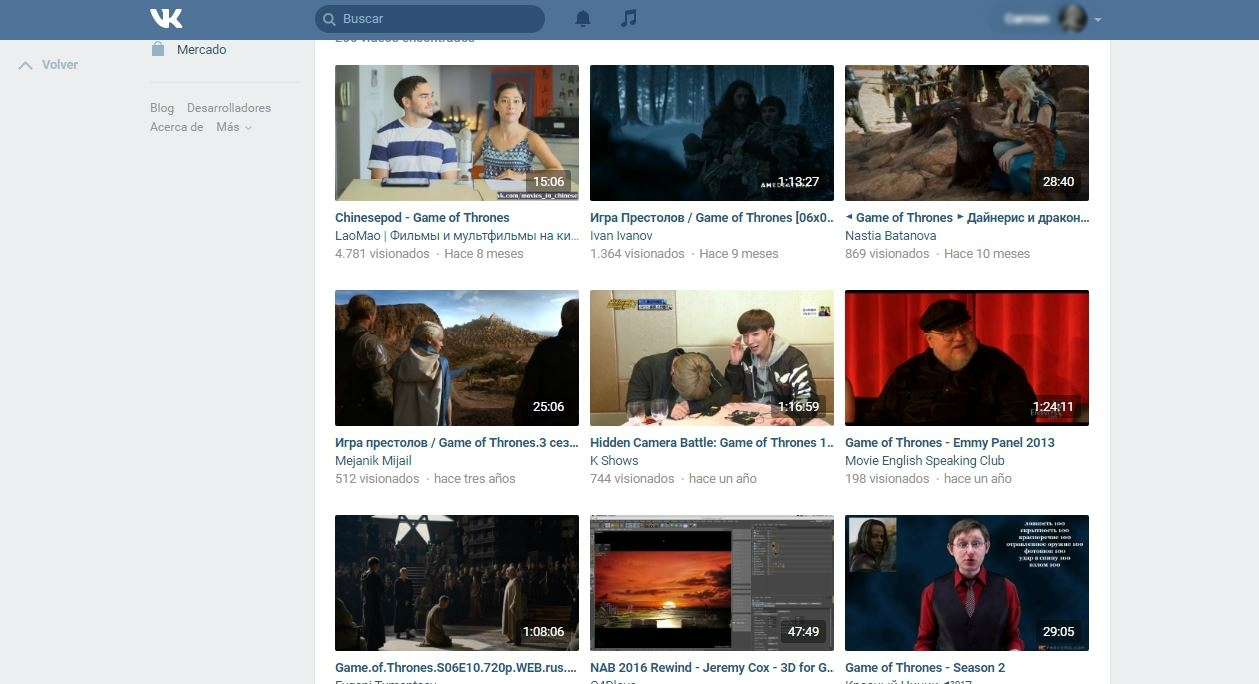Open uploader Nastia Batanova
Image resolution: width=1259 pixels, height=684 pixels.
click(891, 236)
